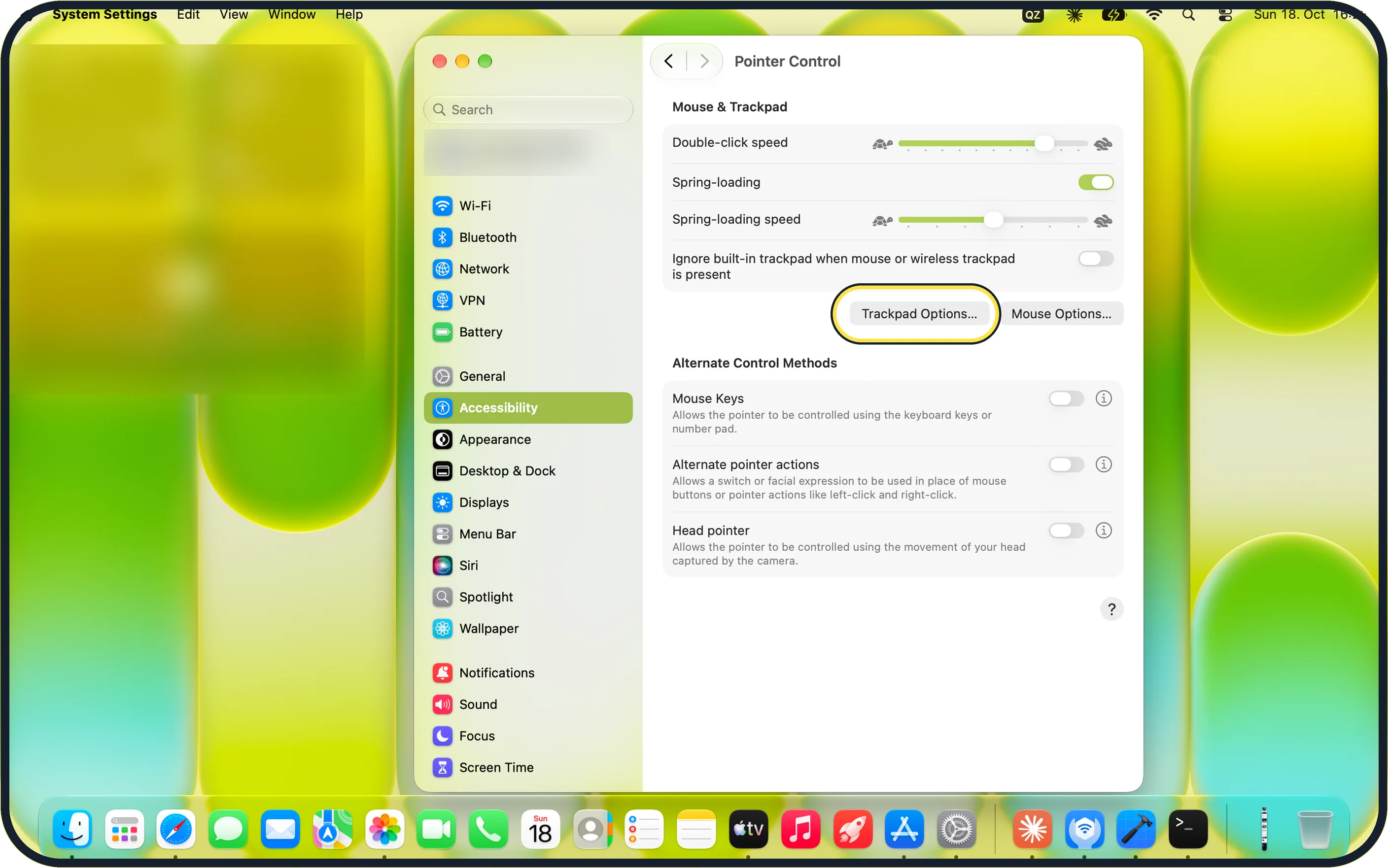This screenshot has width=1388, height=868.
Task: Adjust the Double-click speed slider
Action: [x=993, y=143]
